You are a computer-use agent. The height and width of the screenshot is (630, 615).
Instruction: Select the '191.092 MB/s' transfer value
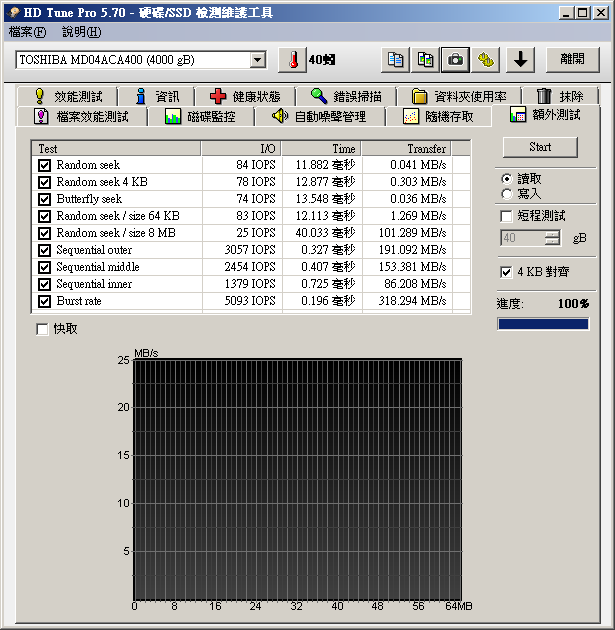click(413, 250)
